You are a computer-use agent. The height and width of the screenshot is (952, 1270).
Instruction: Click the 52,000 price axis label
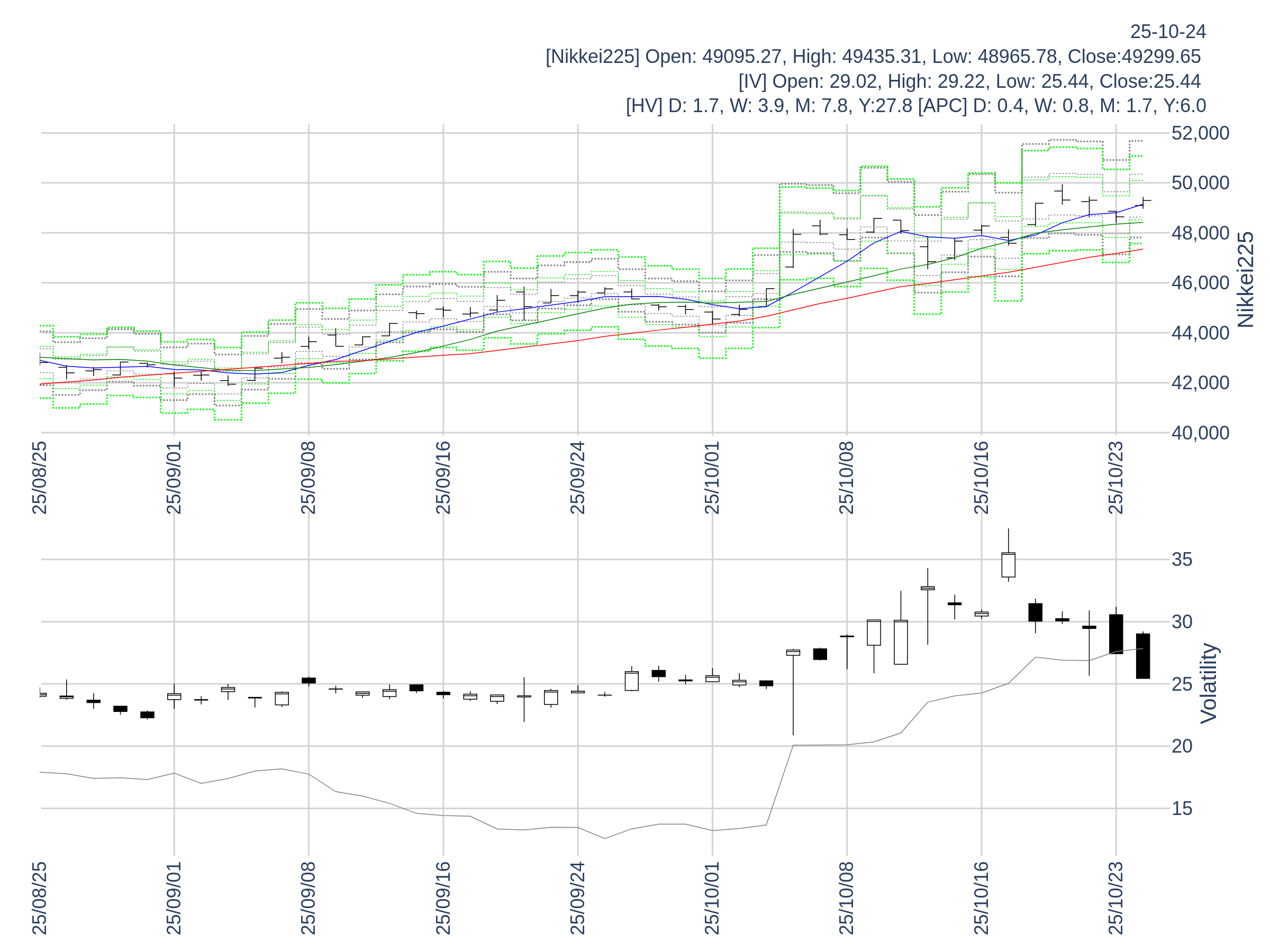click(x=1200, y=133)
